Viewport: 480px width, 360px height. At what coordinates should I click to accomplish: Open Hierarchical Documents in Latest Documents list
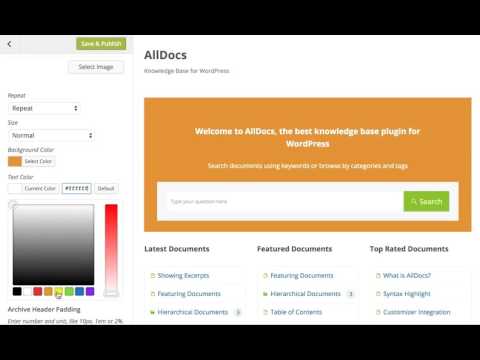193,312
